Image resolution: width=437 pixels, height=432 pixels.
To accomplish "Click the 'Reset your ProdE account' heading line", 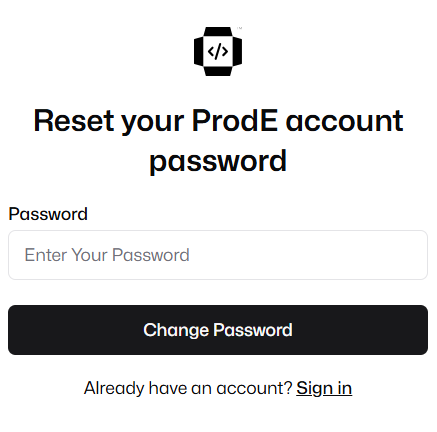I will [x=219, y=121].
